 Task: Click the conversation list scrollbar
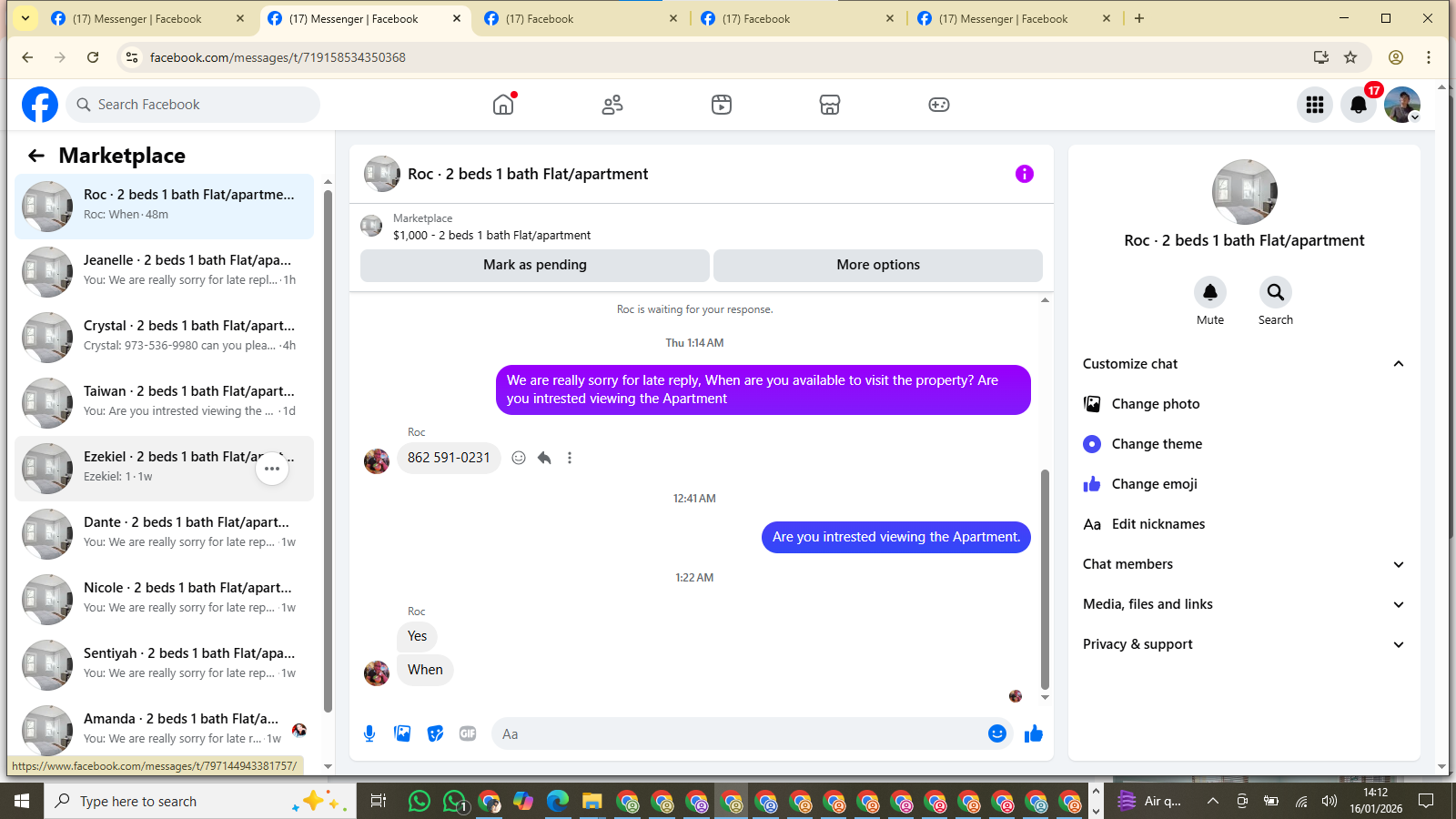click(328, 451)
